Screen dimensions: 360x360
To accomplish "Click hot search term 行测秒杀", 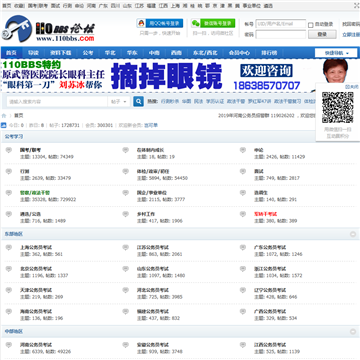I will [170, 101].
